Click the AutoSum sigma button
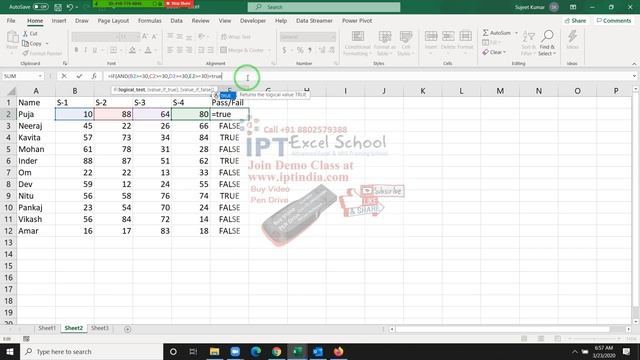Screen dimensions: 640x360 pos(496,33)
